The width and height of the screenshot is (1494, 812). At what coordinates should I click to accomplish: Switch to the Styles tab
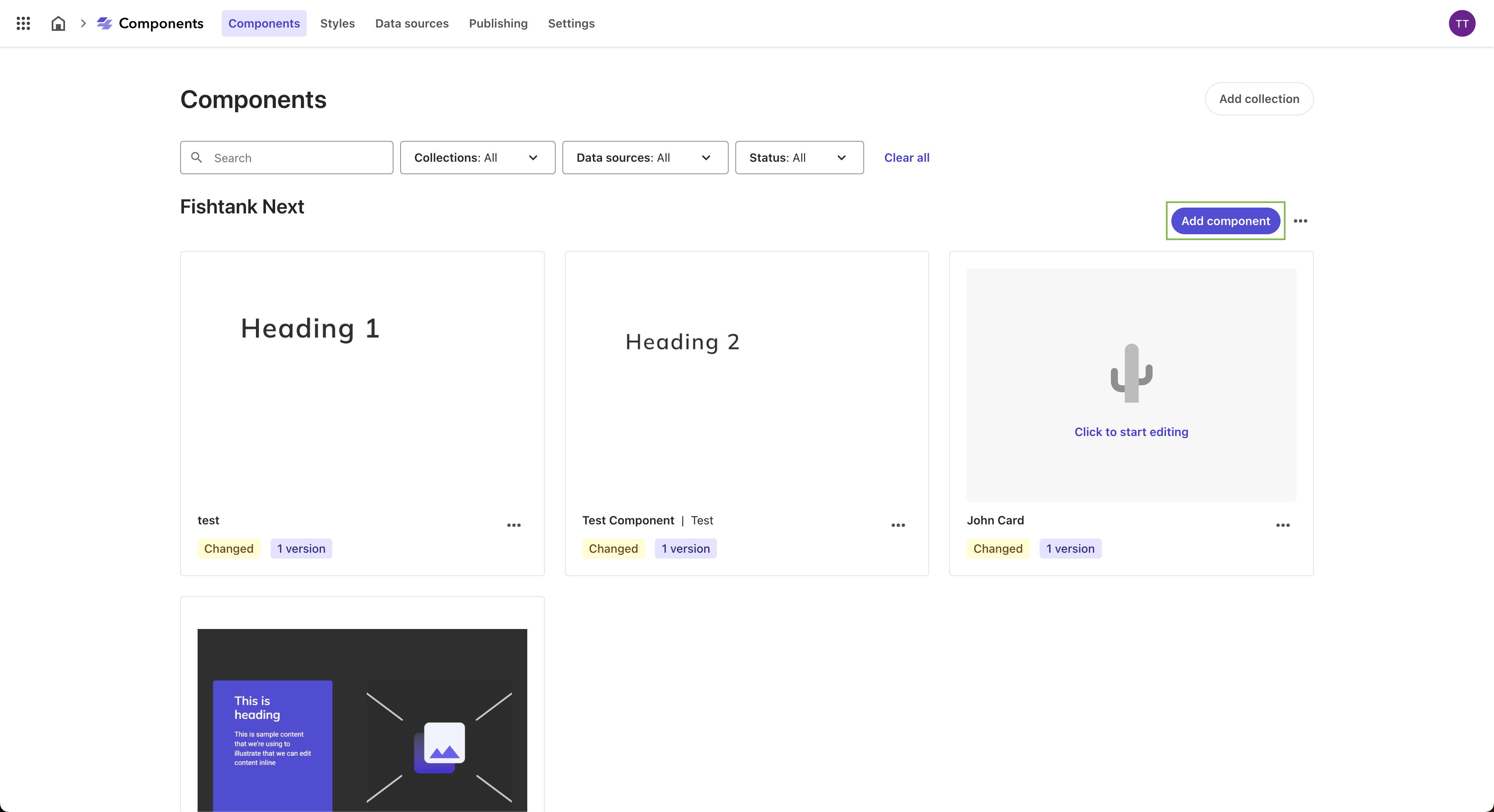(337, 23)
